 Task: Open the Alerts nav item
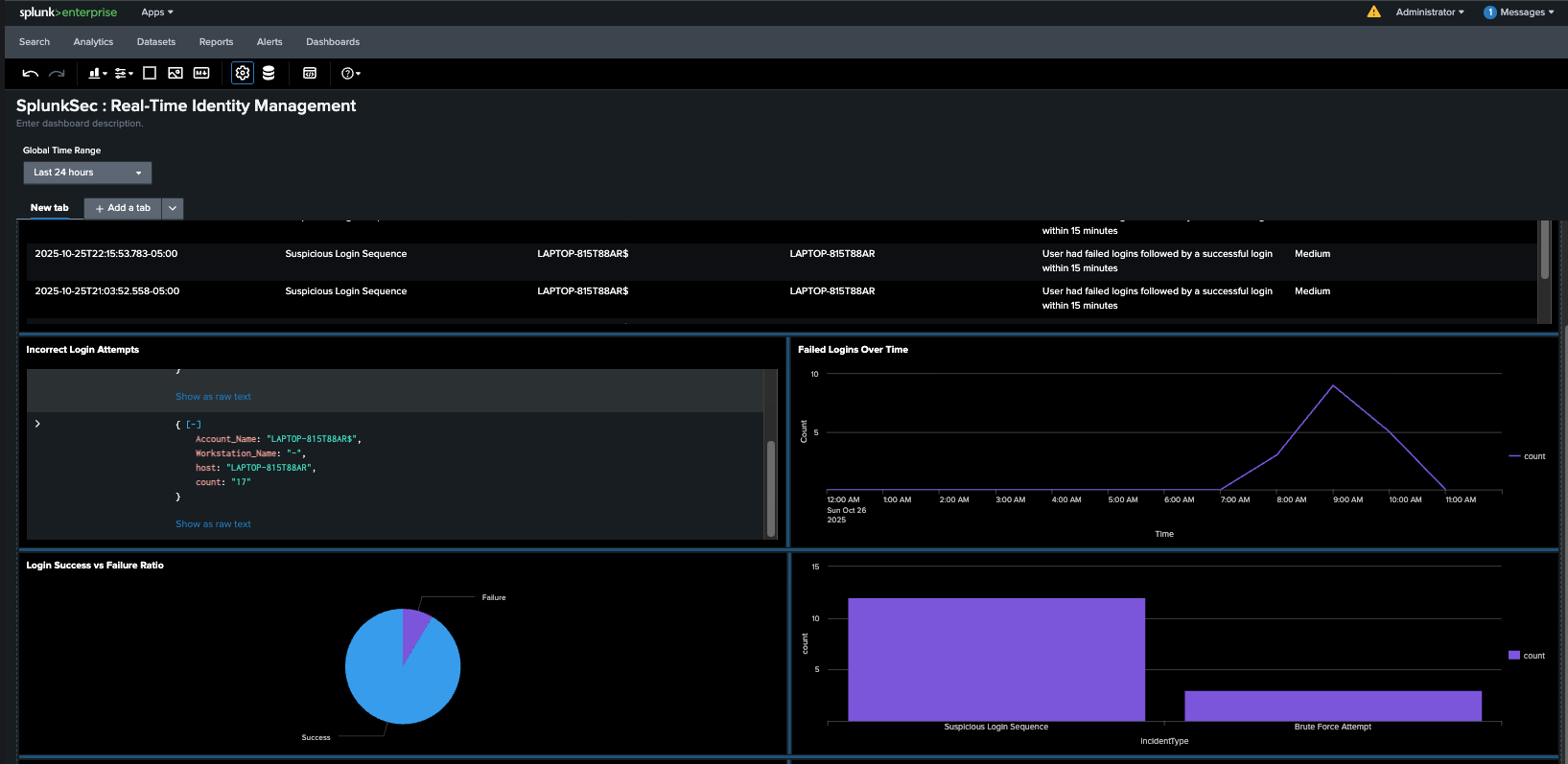click(269, 42)
